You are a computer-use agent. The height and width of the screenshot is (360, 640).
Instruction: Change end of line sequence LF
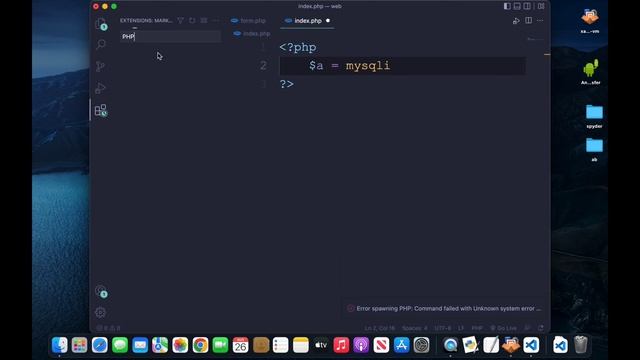tap(461, 328)
